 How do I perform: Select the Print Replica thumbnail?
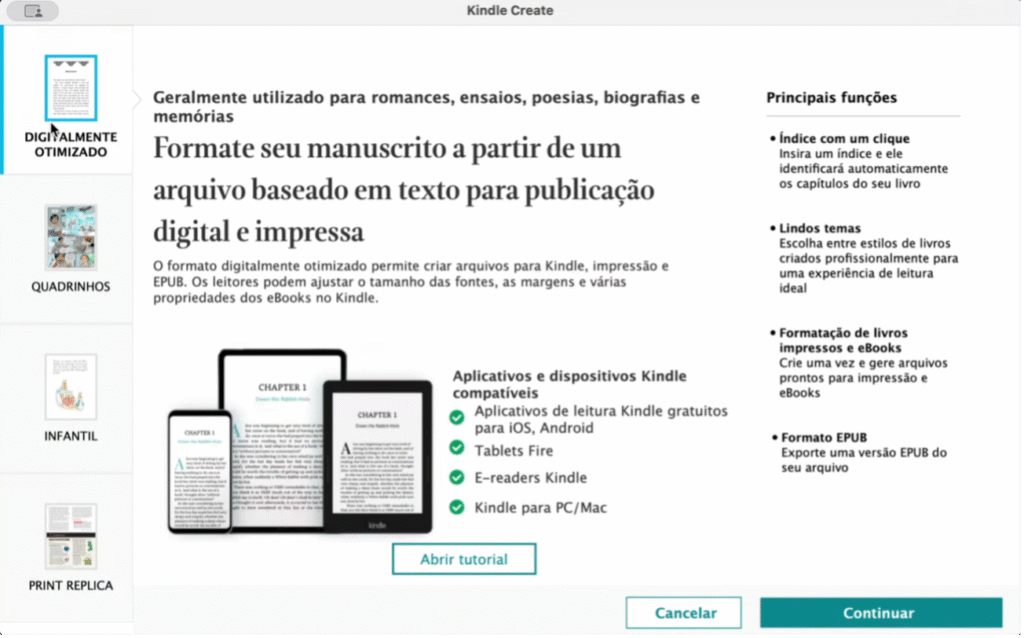[x=71, y=536]
